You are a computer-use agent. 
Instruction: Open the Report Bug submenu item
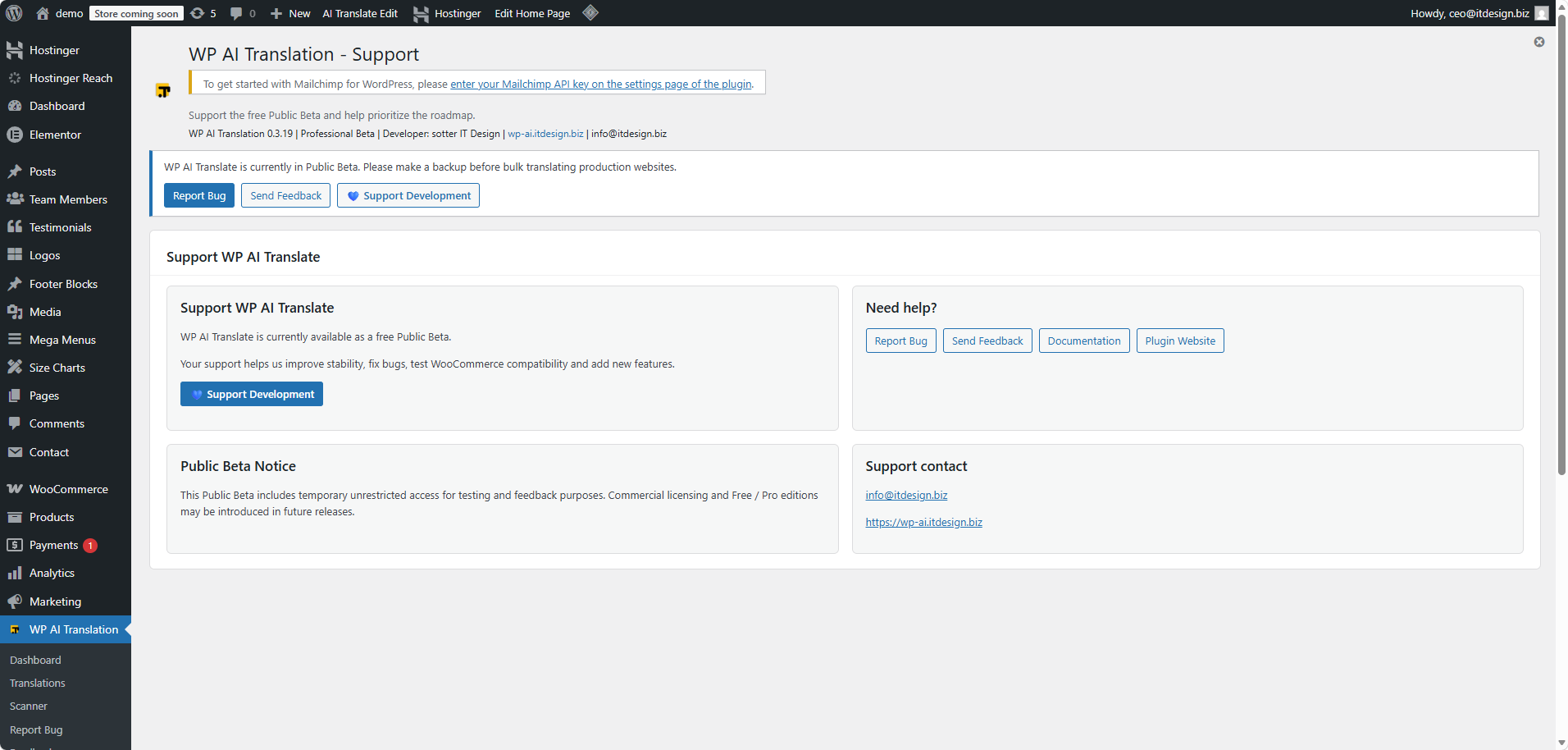(x=36, y=729)
